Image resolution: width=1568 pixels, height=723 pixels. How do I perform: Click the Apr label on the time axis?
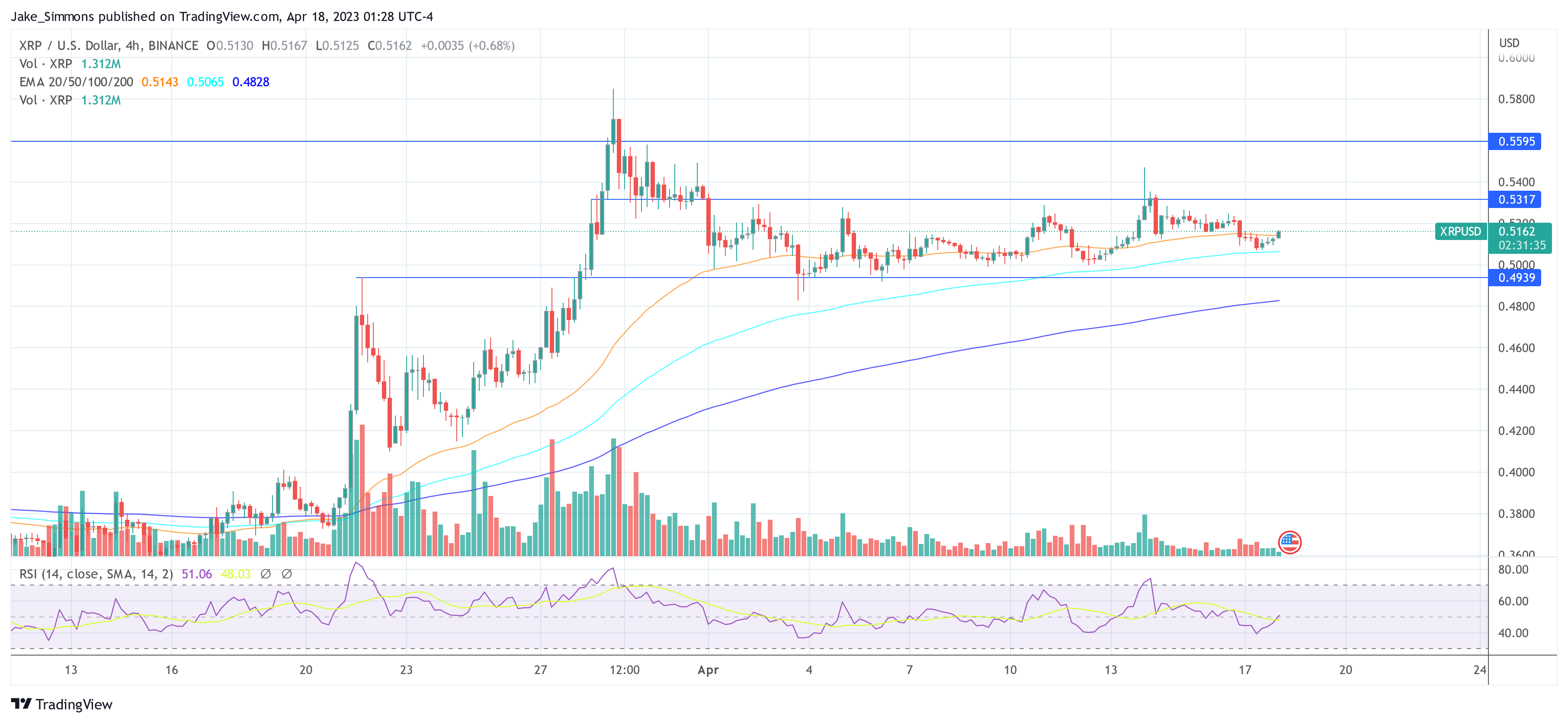tap(708, 670)
